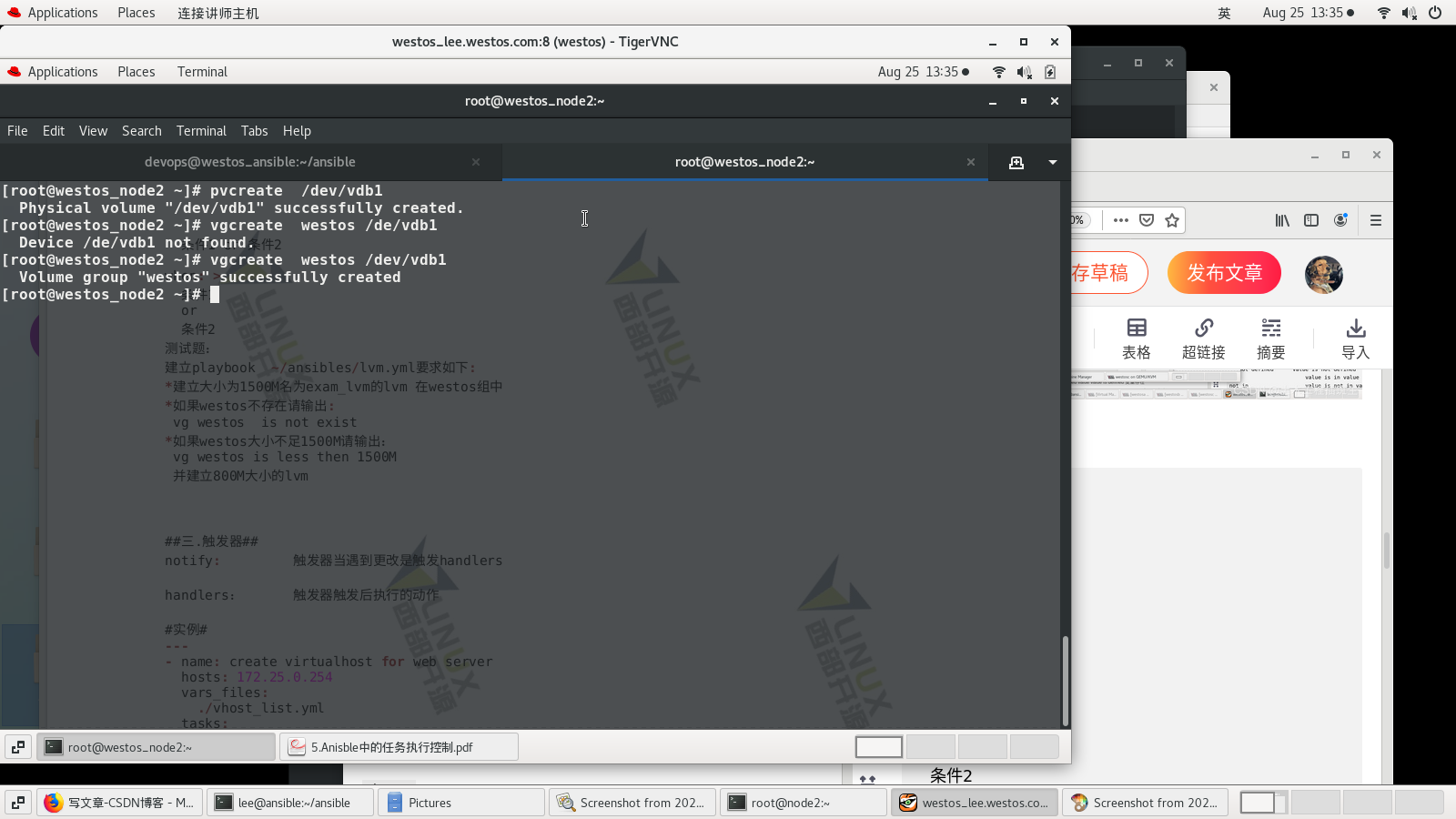The image size is (1456, 819).
Task: Close the devops@westos_ansible tab
Action: [x=476, y=162]
